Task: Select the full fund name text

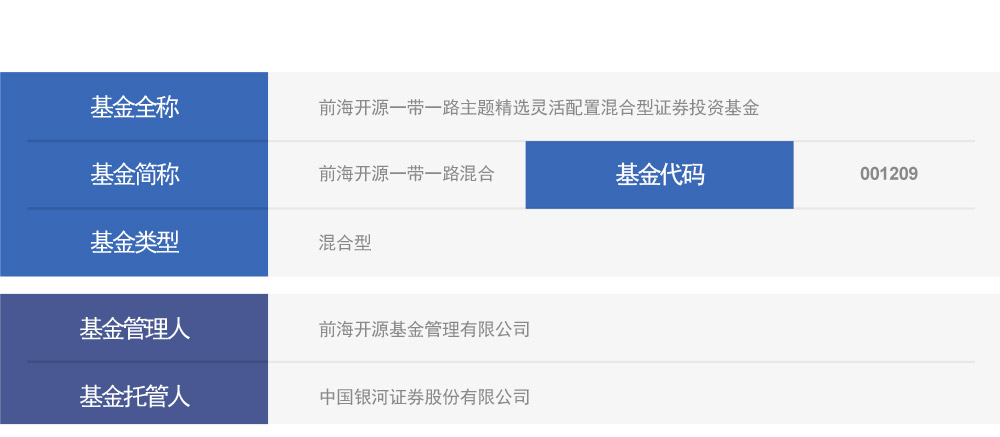Action: pos(539,108)
